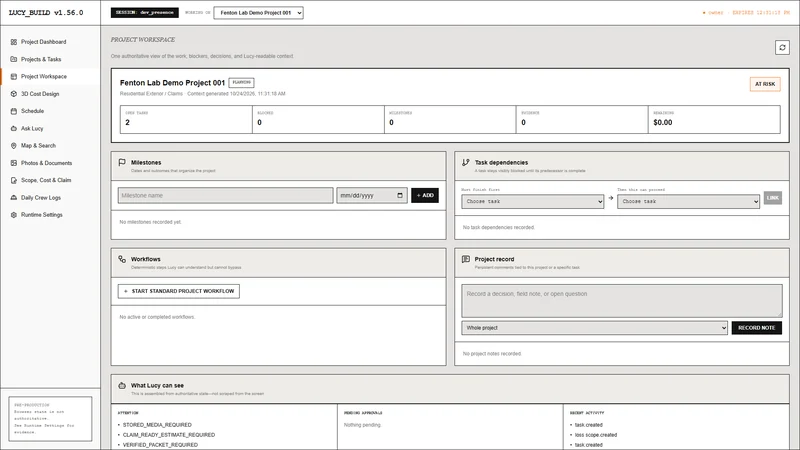Click the Map & Search pin icon

coord(14,145)
